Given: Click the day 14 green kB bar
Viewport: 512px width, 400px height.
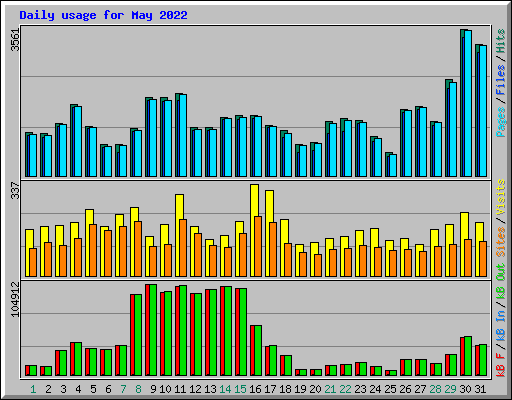Looking at the screenshot, I should [228, 331].
